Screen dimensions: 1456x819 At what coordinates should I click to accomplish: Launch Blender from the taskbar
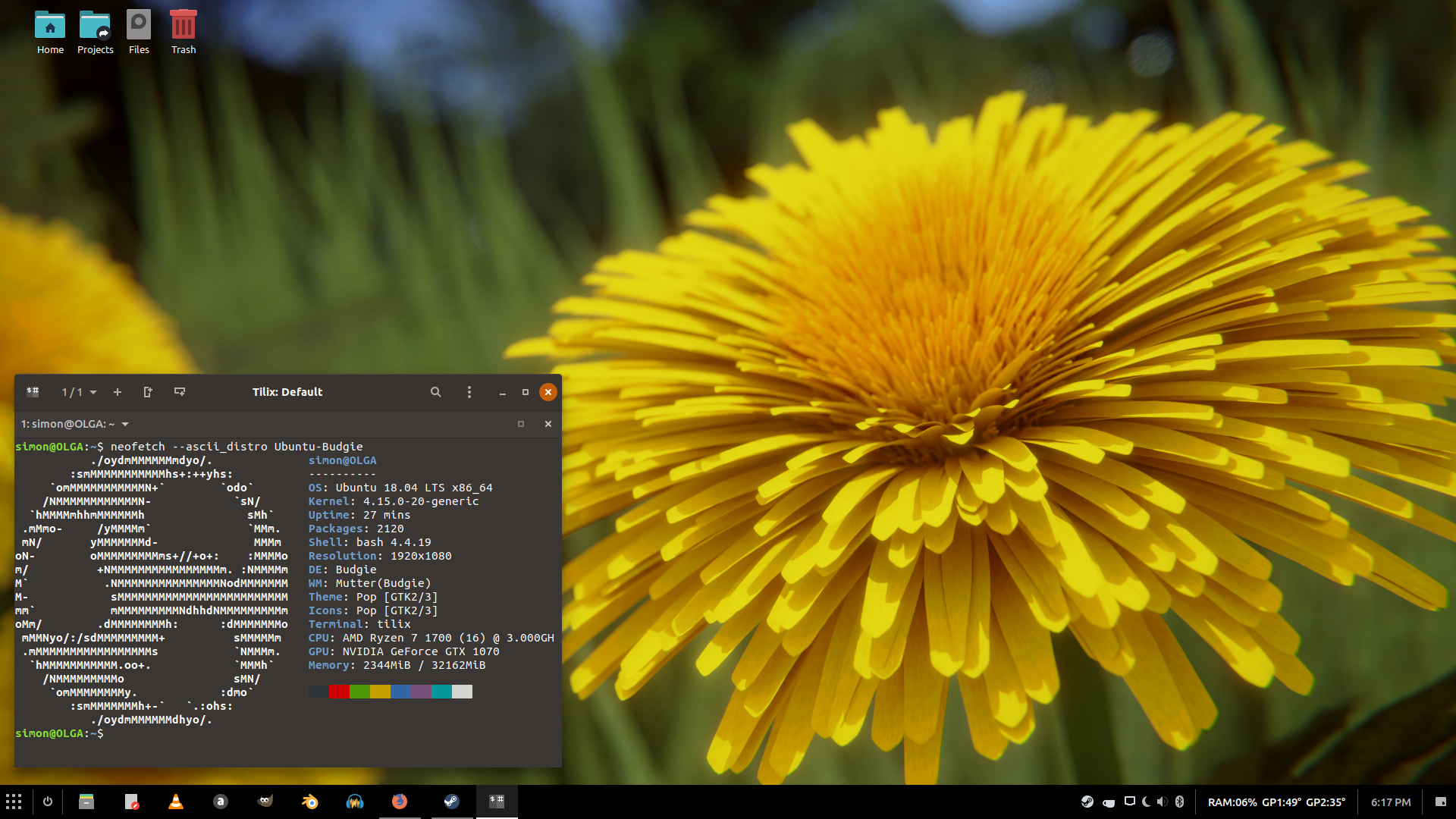309,802
